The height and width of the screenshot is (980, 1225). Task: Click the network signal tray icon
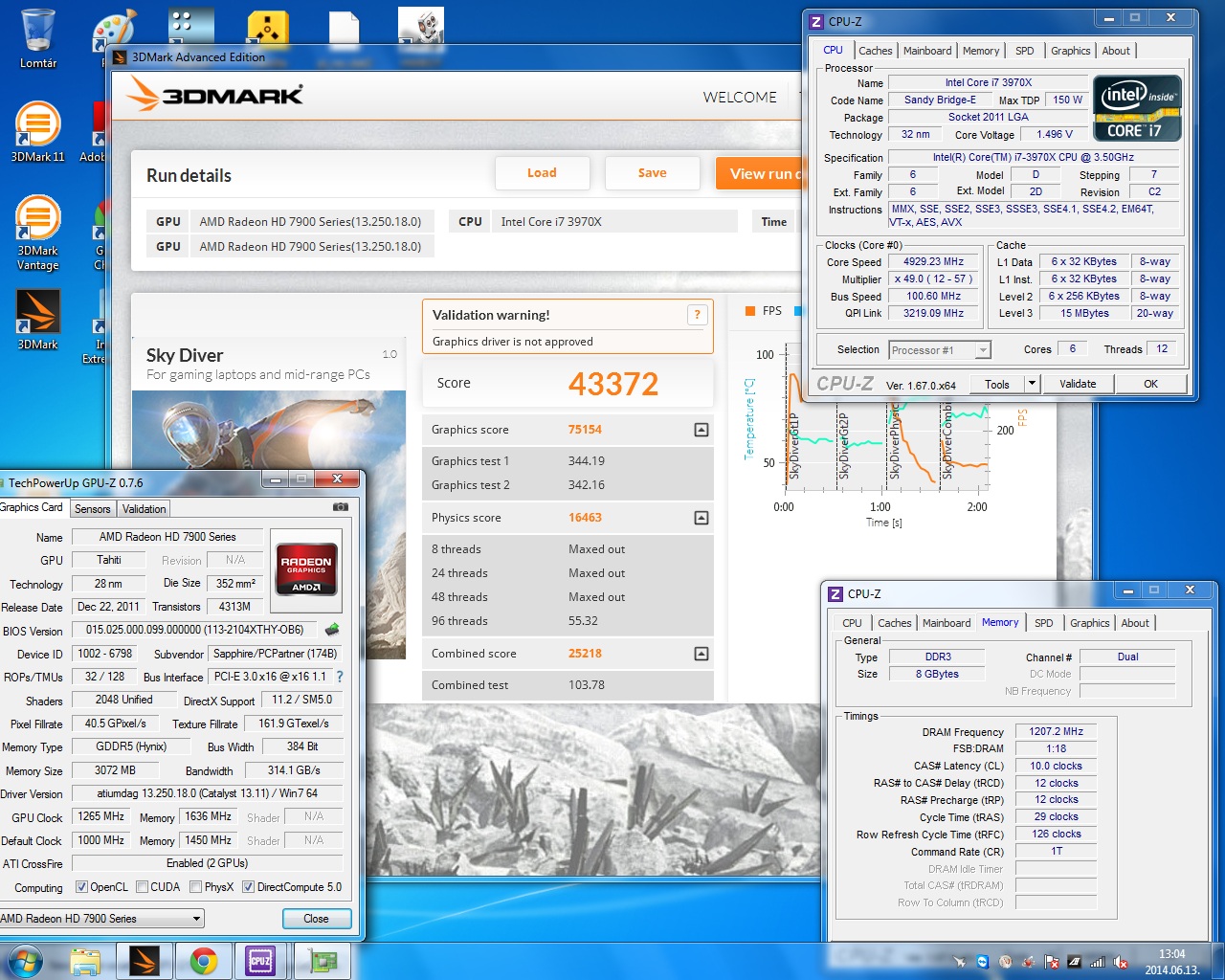pos(1098,962)
